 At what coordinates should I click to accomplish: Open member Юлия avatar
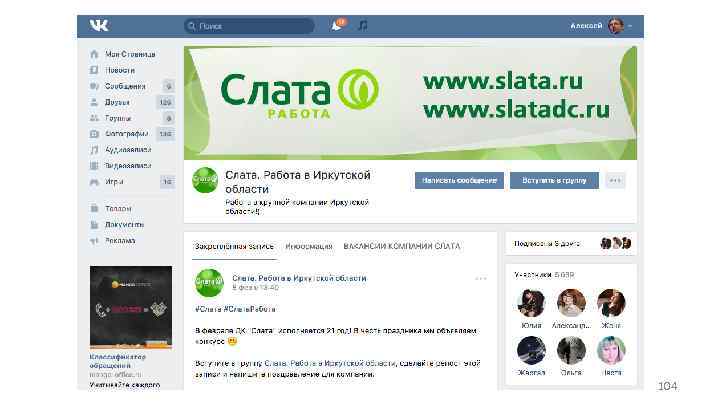[x=531, y=303]
